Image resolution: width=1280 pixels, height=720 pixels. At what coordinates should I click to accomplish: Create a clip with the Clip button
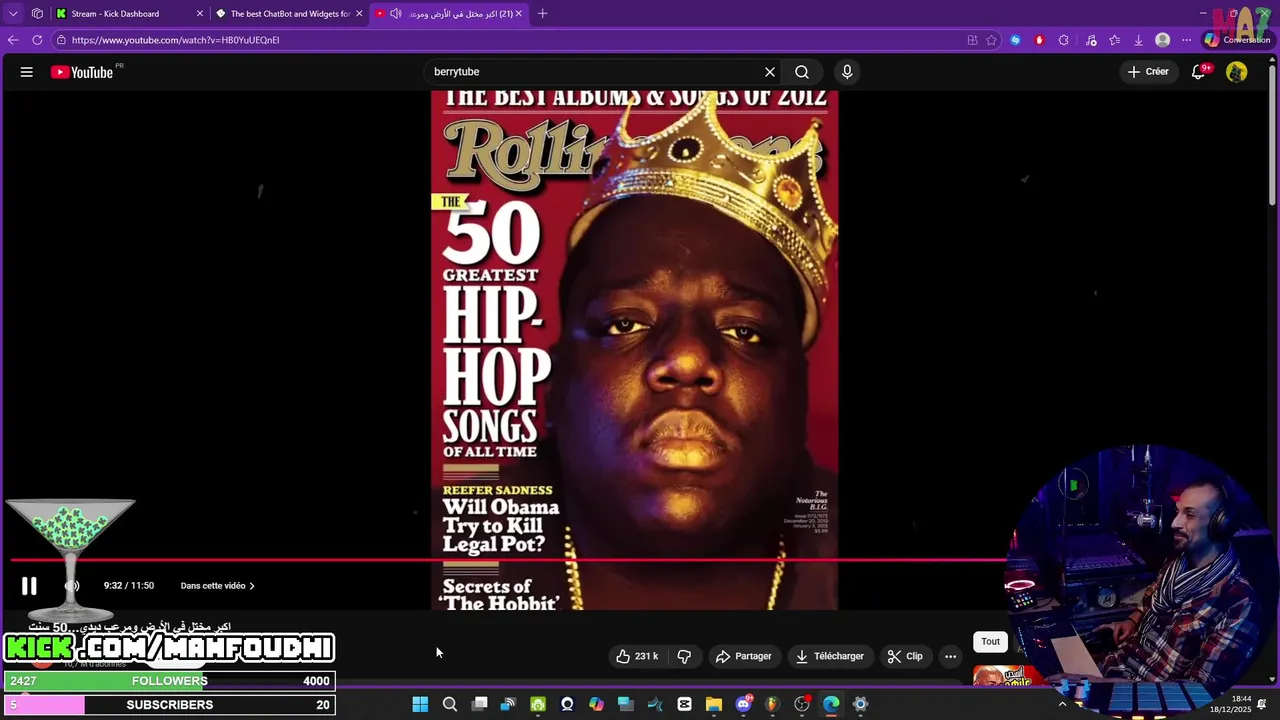(905, 656)
